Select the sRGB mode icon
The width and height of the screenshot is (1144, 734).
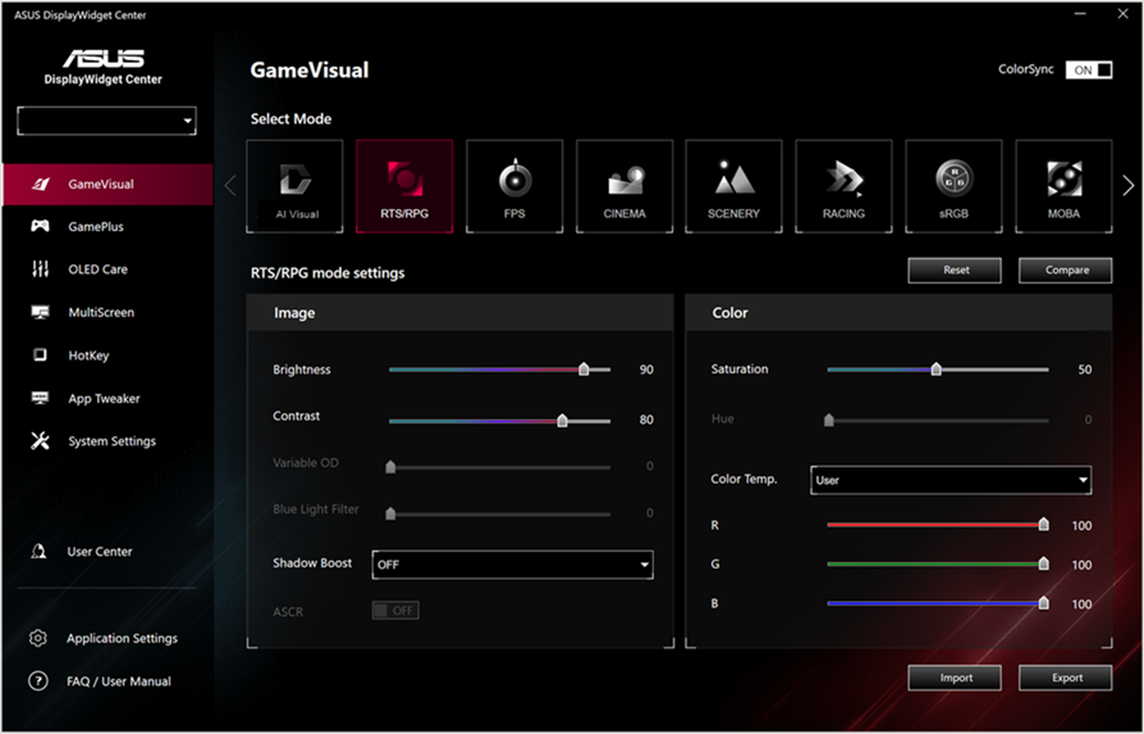point(954,186)
